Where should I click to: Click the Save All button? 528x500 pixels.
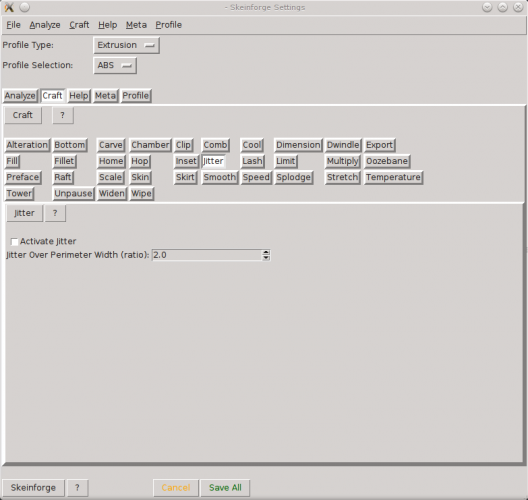225,488
